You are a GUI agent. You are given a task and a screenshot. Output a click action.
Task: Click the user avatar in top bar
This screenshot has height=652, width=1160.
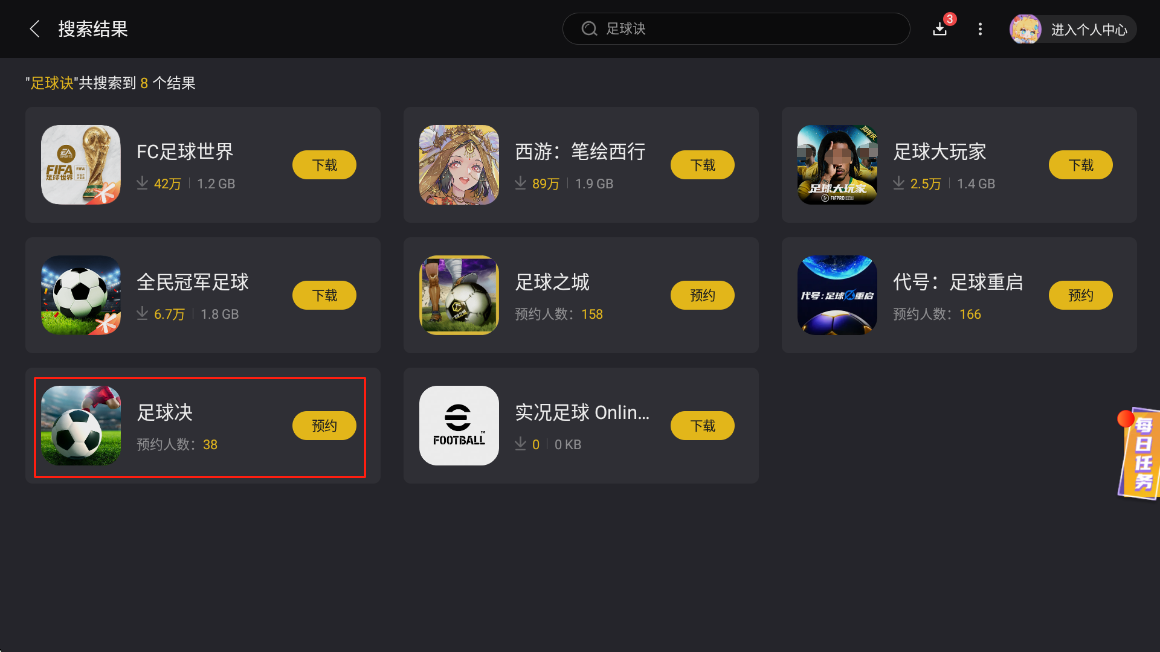pos(1025,29)
